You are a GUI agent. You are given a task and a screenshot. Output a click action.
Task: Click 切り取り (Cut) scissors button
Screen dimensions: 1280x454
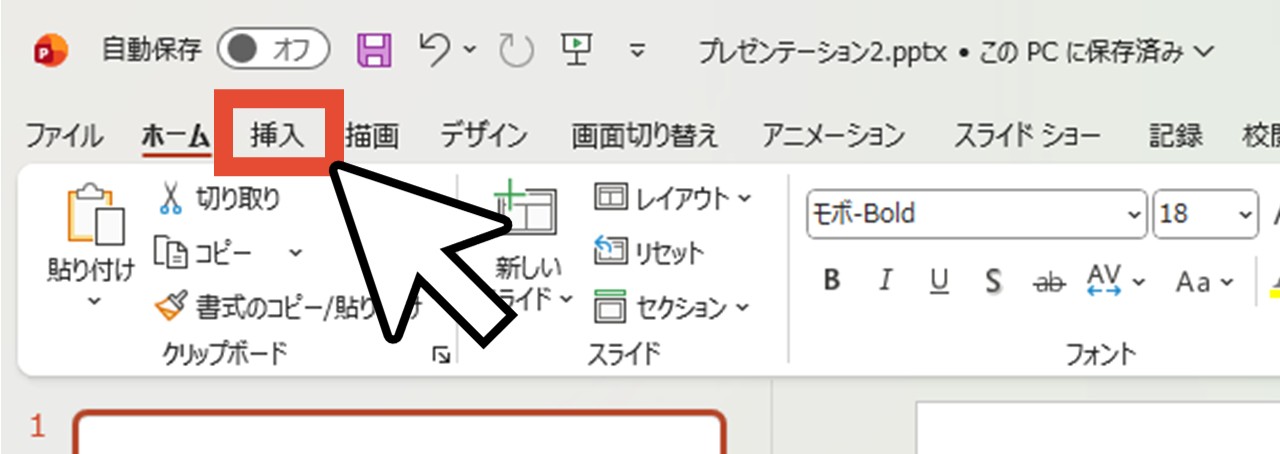point(219,199)
